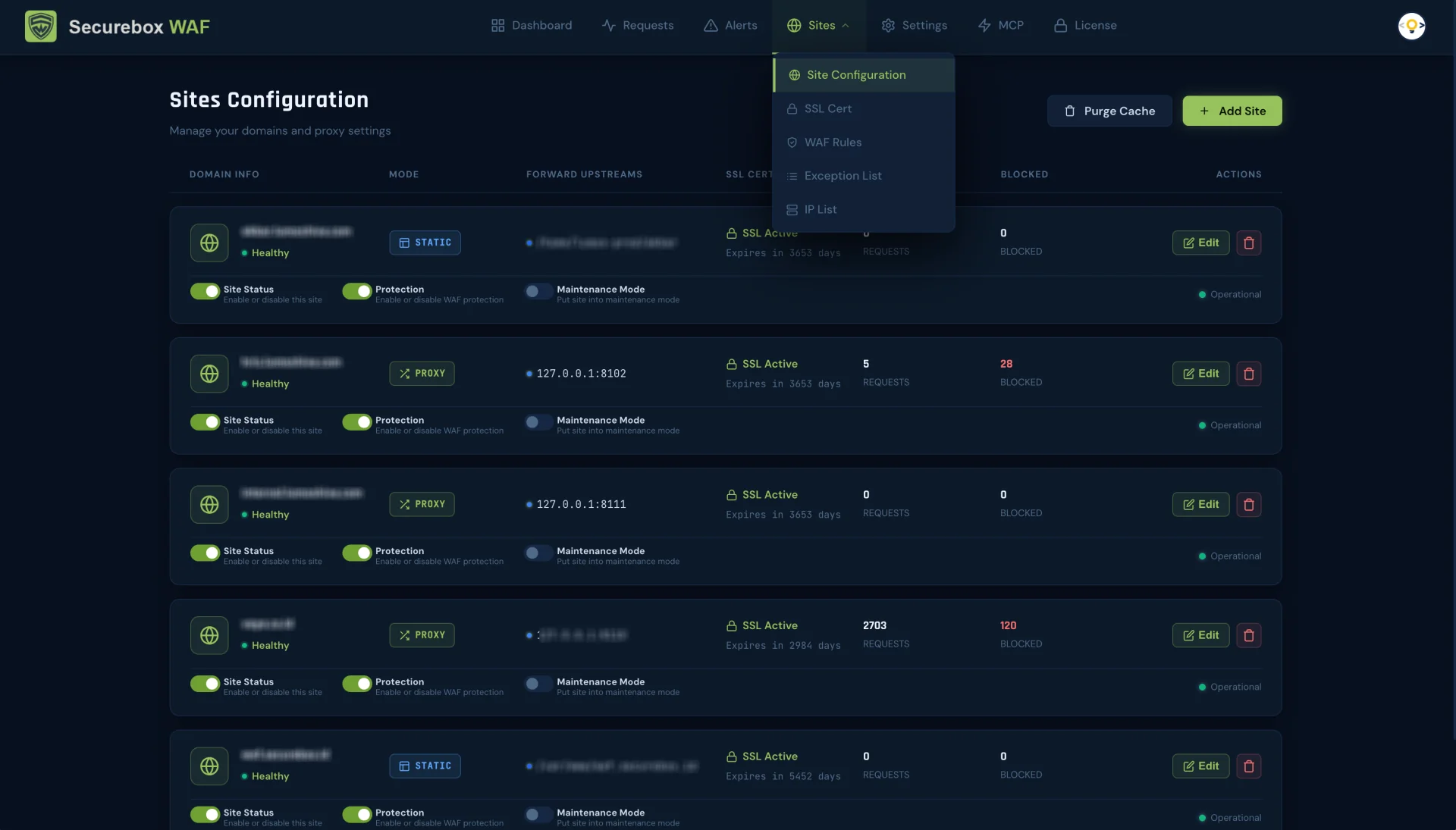Screen dimensions: 1456x830
Task: Delete the site with 2703 requests
Action: pyautogui.click(x=1249, y=635)
